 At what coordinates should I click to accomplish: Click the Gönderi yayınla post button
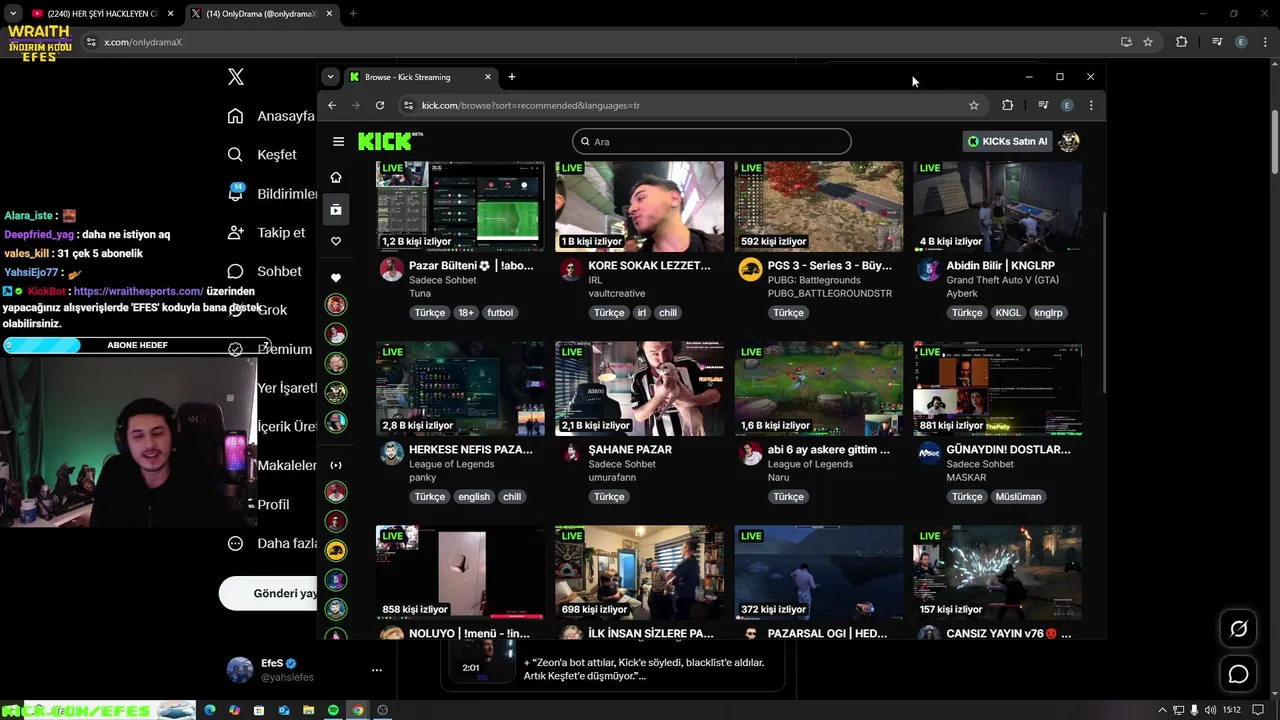(269, 593)
